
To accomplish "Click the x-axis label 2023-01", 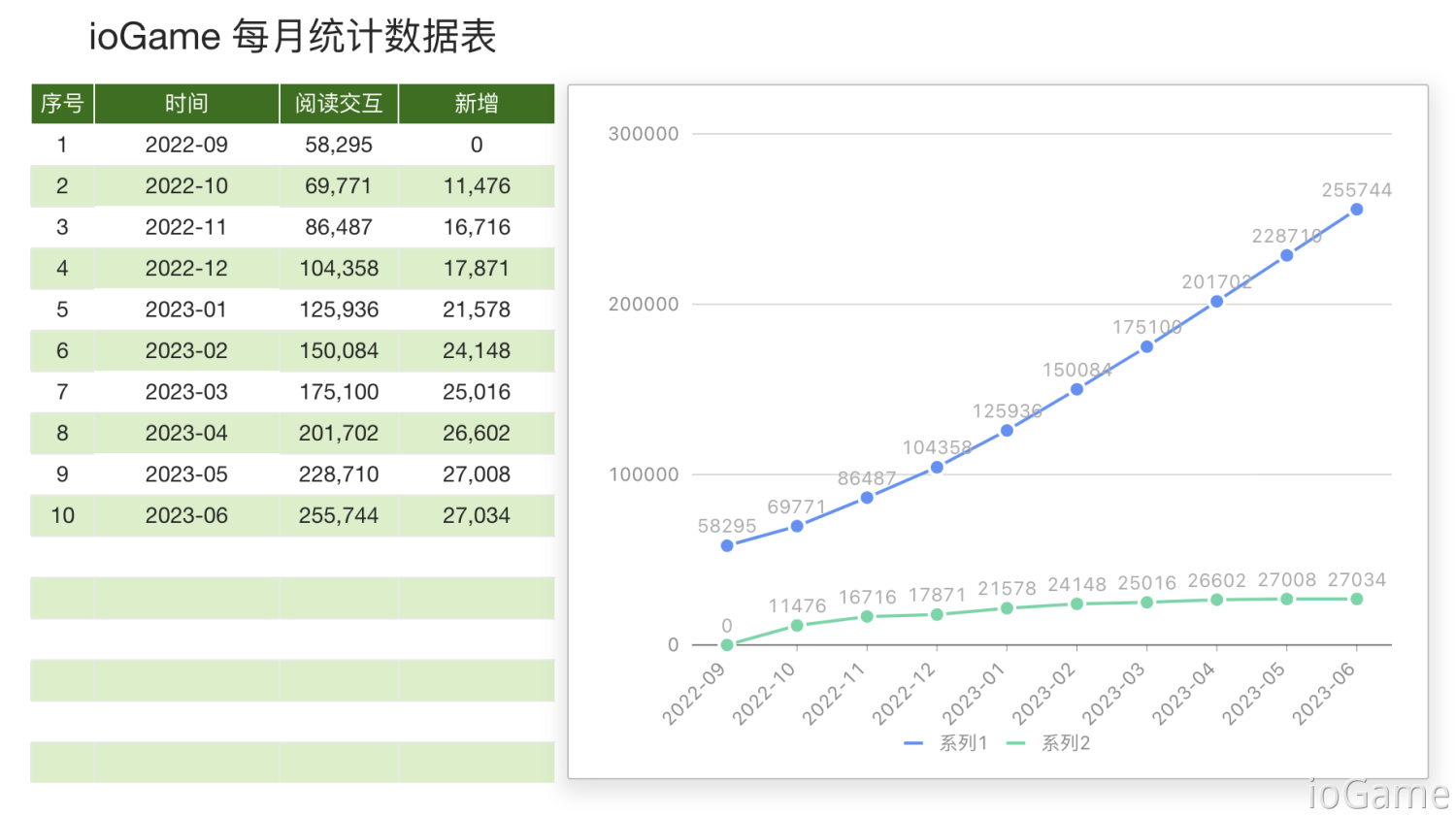I will pyautogui.click(x=974, y=694).
